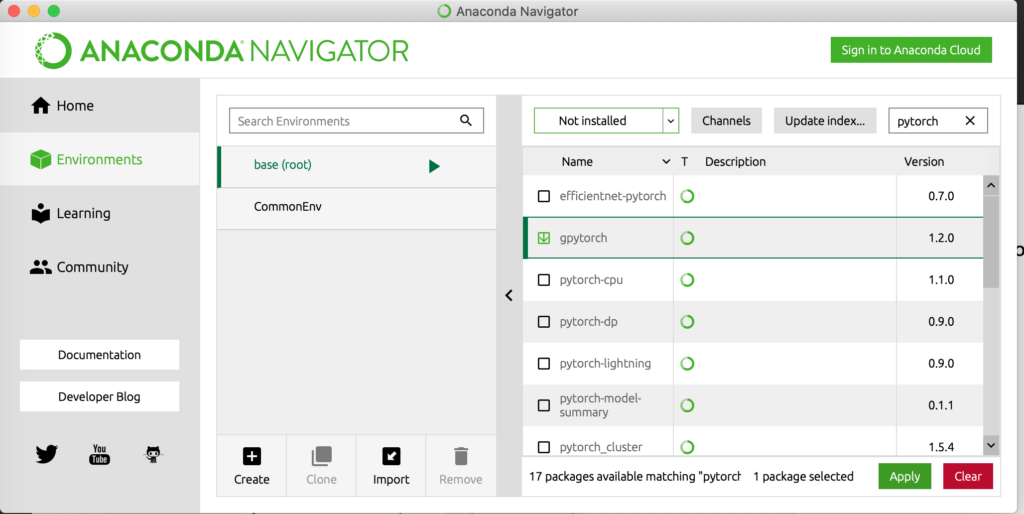Click the Search Environments input field

[x=357, y=121]
